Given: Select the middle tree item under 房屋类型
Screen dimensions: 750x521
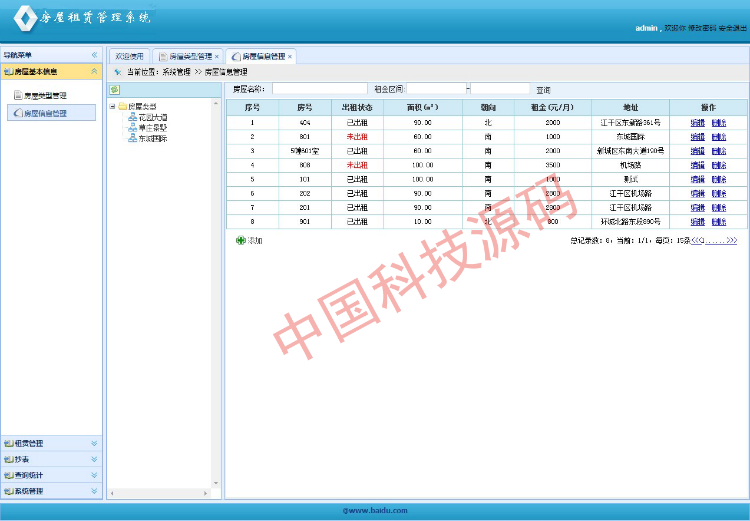Looking at the screenshot, I should coord(153,128).
